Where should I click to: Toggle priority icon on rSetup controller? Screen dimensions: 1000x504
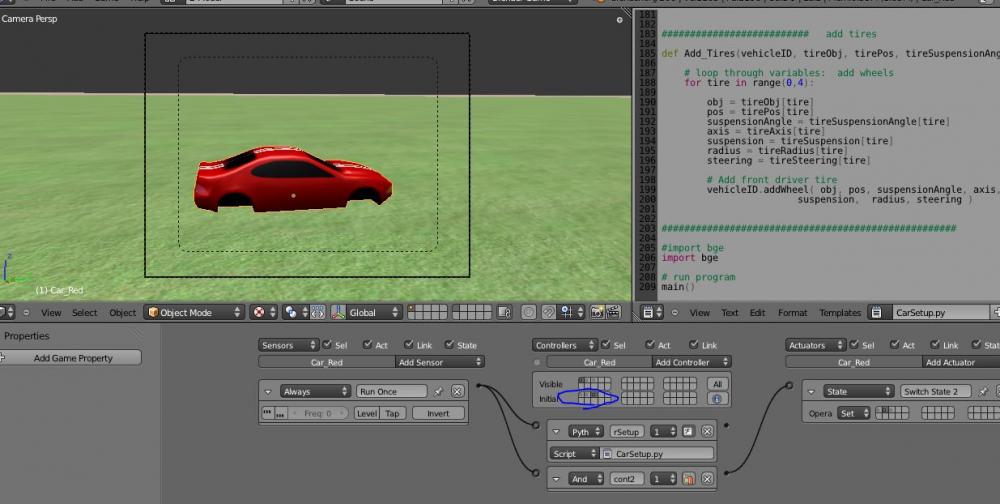(688, 431)
